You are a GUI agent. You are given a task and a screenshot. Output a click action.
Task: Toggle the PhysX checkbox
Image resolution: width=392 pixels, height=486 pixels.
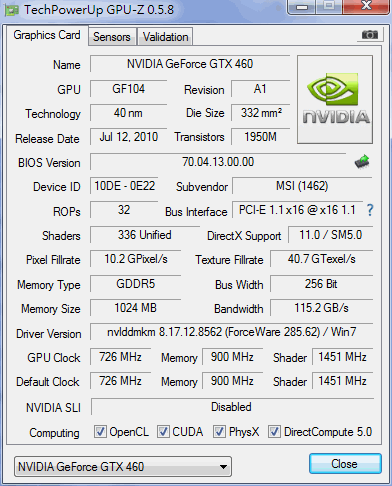click(219, 431)
